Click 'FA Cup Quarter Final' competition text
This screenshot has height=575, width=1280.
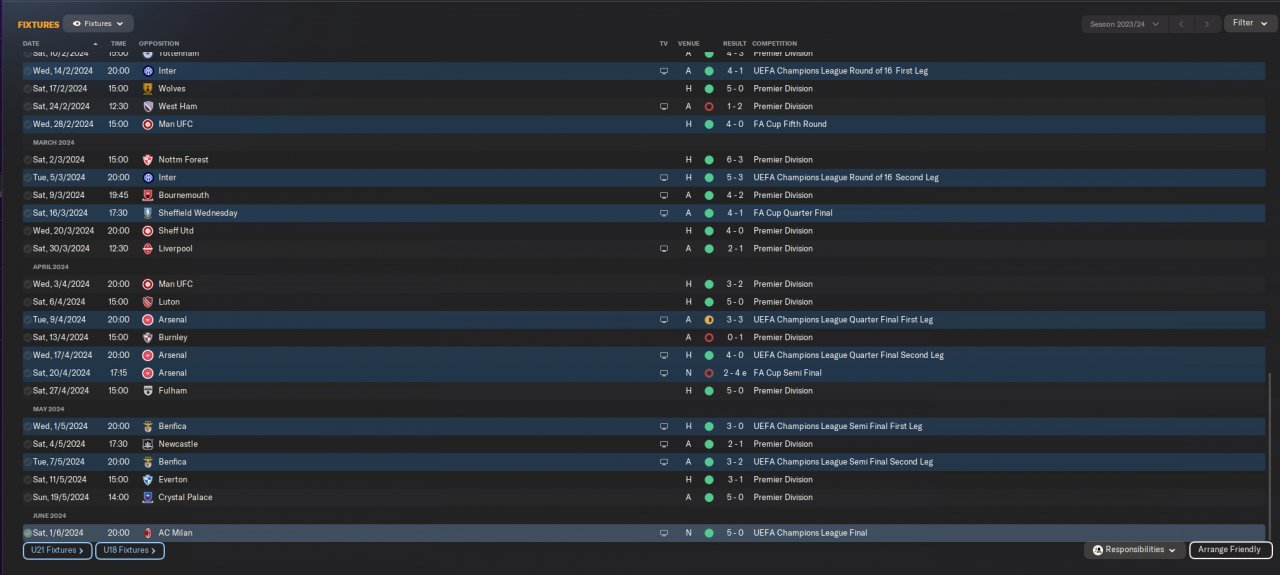point(793,213)
